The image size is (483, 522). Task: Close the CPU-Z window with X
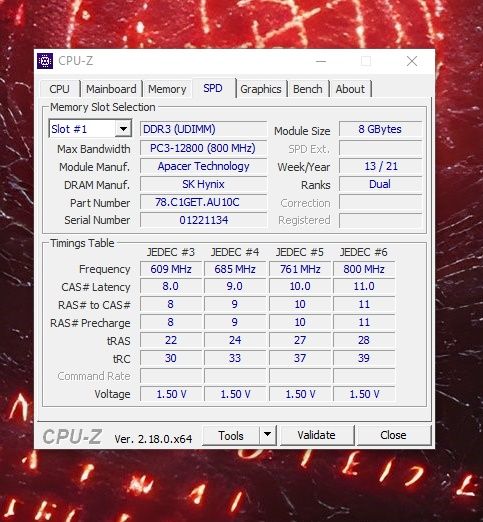(412, 61)
